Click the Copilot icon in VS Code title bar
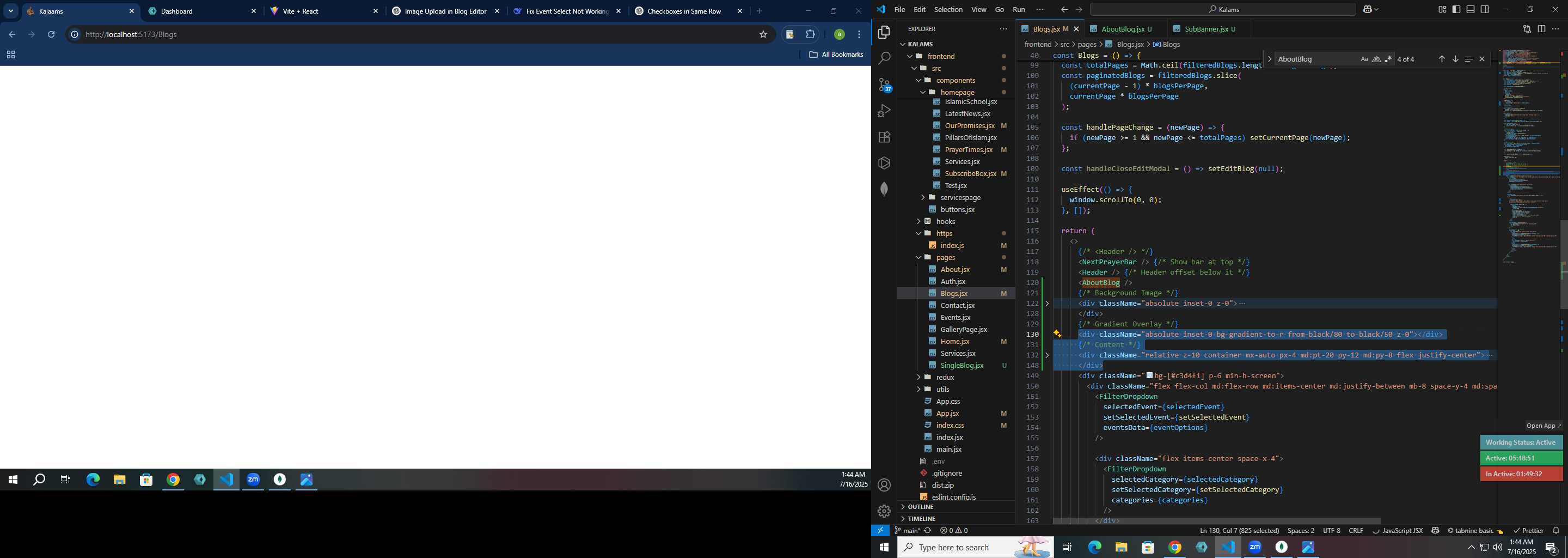This screenshot has width=1568, height=558. (1367, 10)
